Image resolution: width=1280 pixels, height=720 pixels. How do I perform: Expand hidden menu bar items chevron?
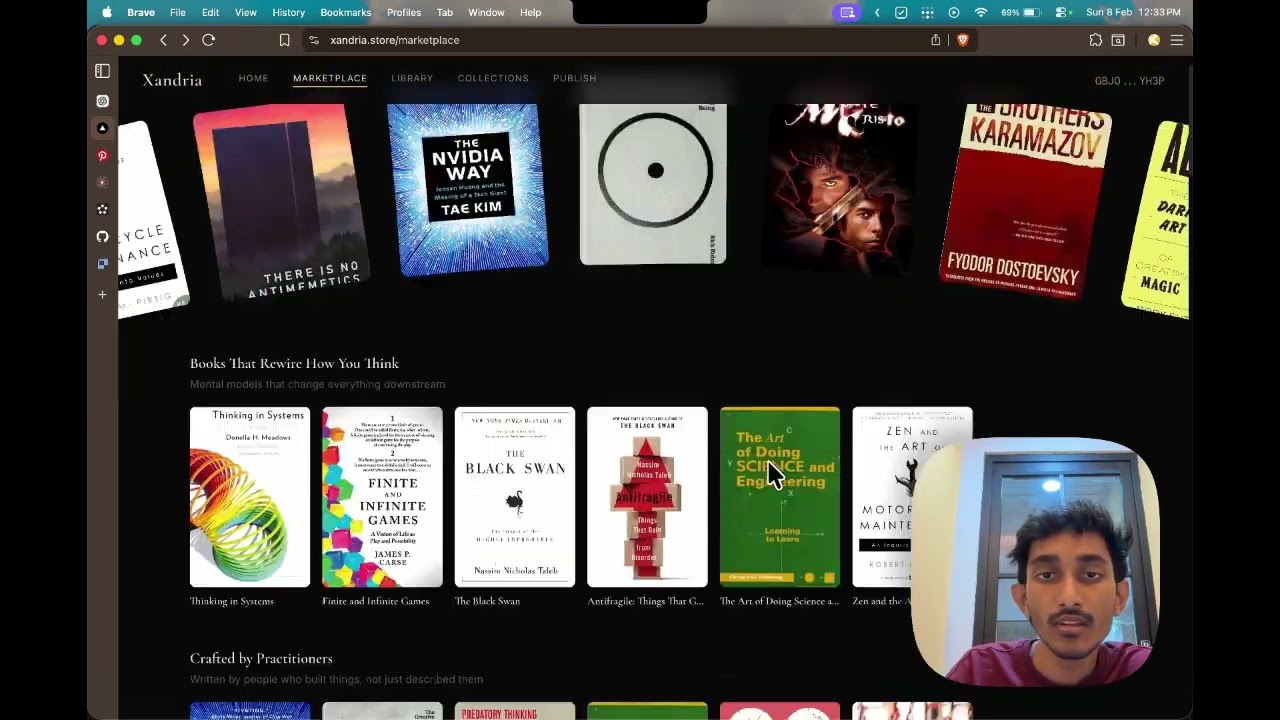[x=877, y=13]
